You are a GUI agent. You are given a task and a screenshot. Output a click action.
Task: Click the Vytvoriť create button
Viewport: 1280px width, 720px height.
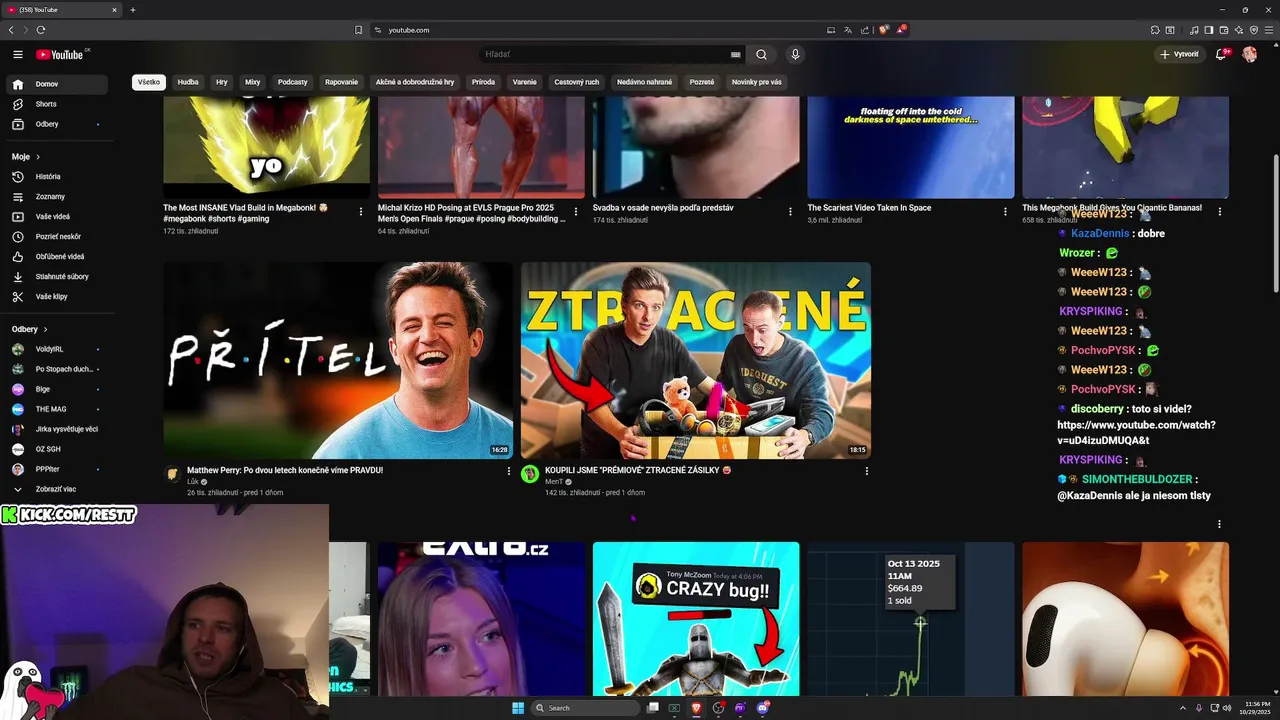[1179, 54]
